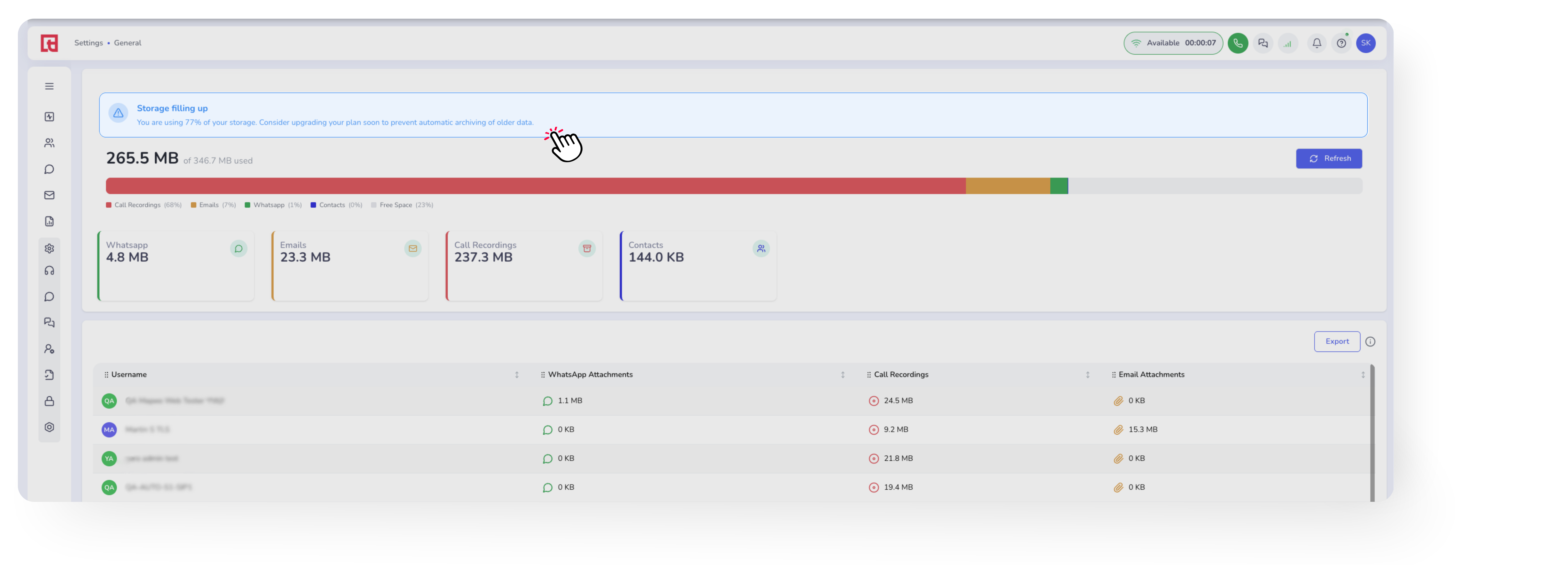Click the lock icon in the sidebar
The height and width of the screenshot is (565, 1568).
[x=49, y=401]
